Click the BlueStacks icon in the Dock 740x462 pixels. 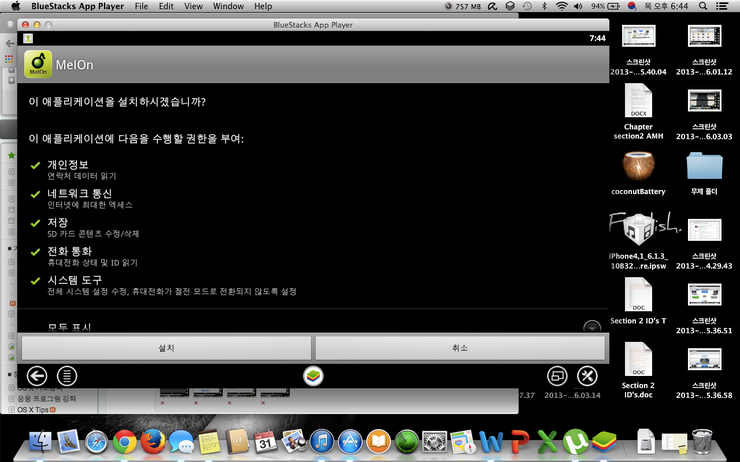(x=604, y=442)
